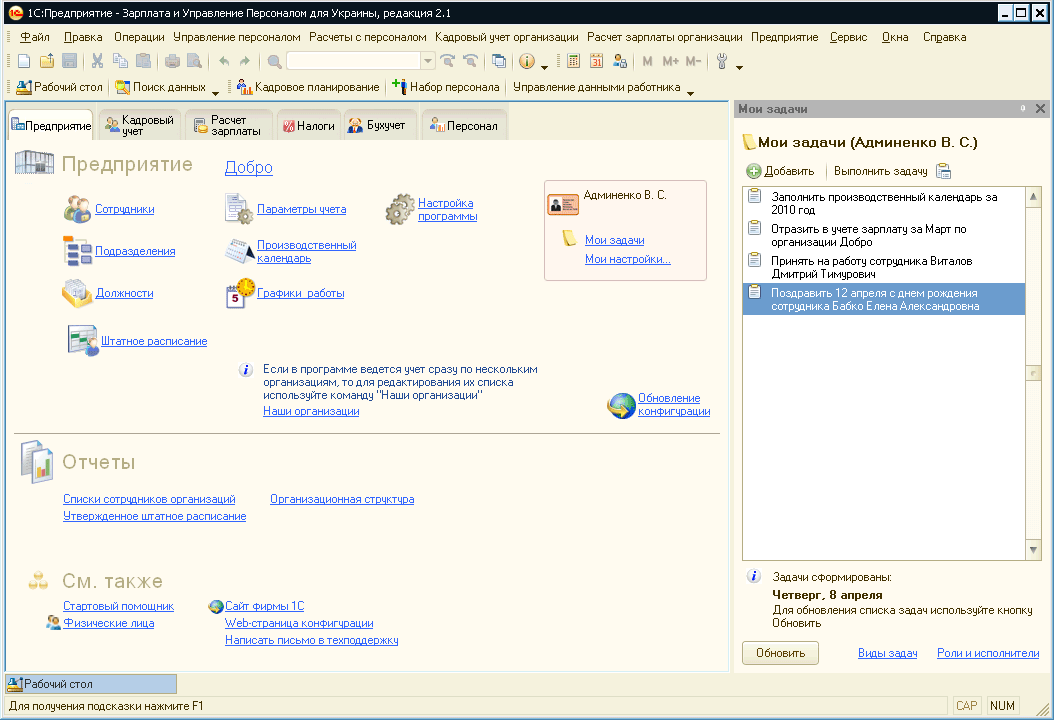The height and width of the screenshot is (720, 1054).
Task: Select the task Принять на работу сотрудника Виталов
Action: 884,268
